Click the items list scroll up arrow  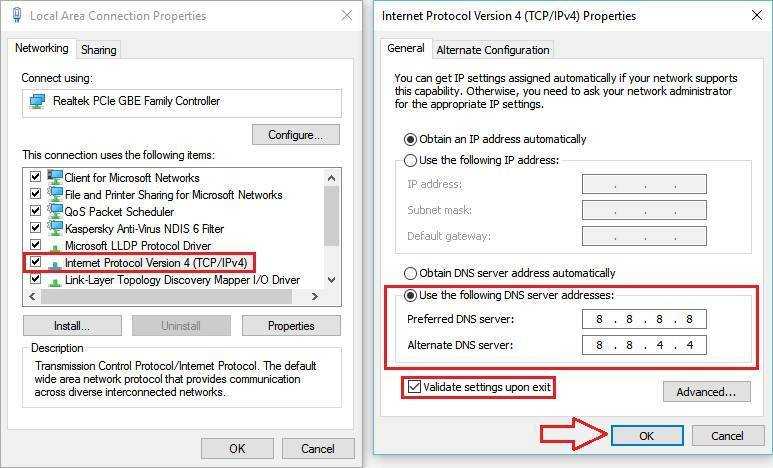332,178
